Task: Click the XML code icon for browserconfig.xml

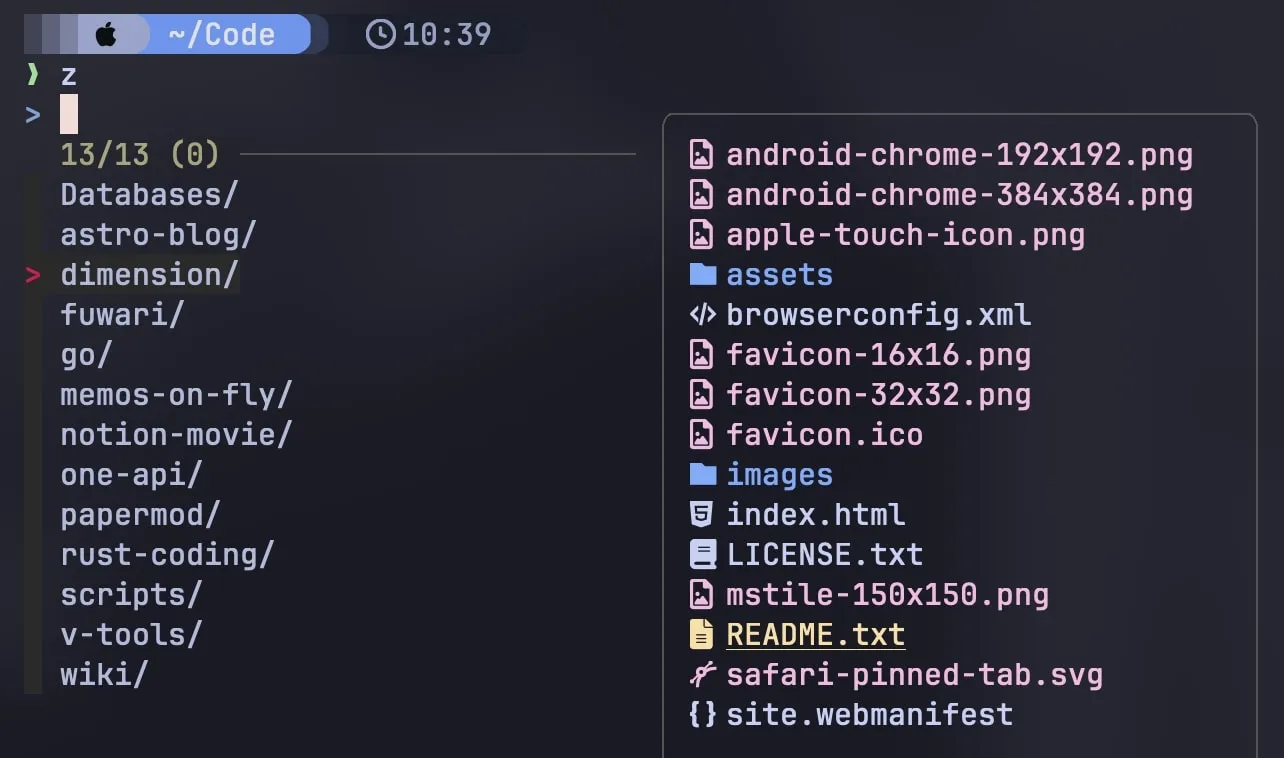Action: pos(703,315)
